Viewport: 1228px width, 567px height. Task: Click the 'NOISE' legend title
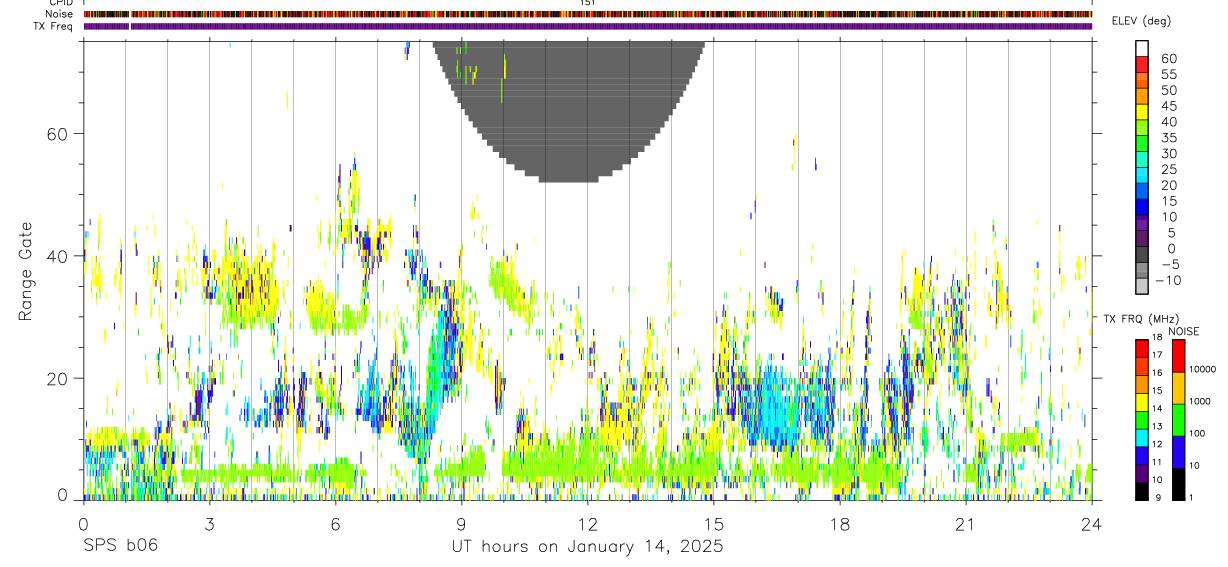coord(1184,331)
